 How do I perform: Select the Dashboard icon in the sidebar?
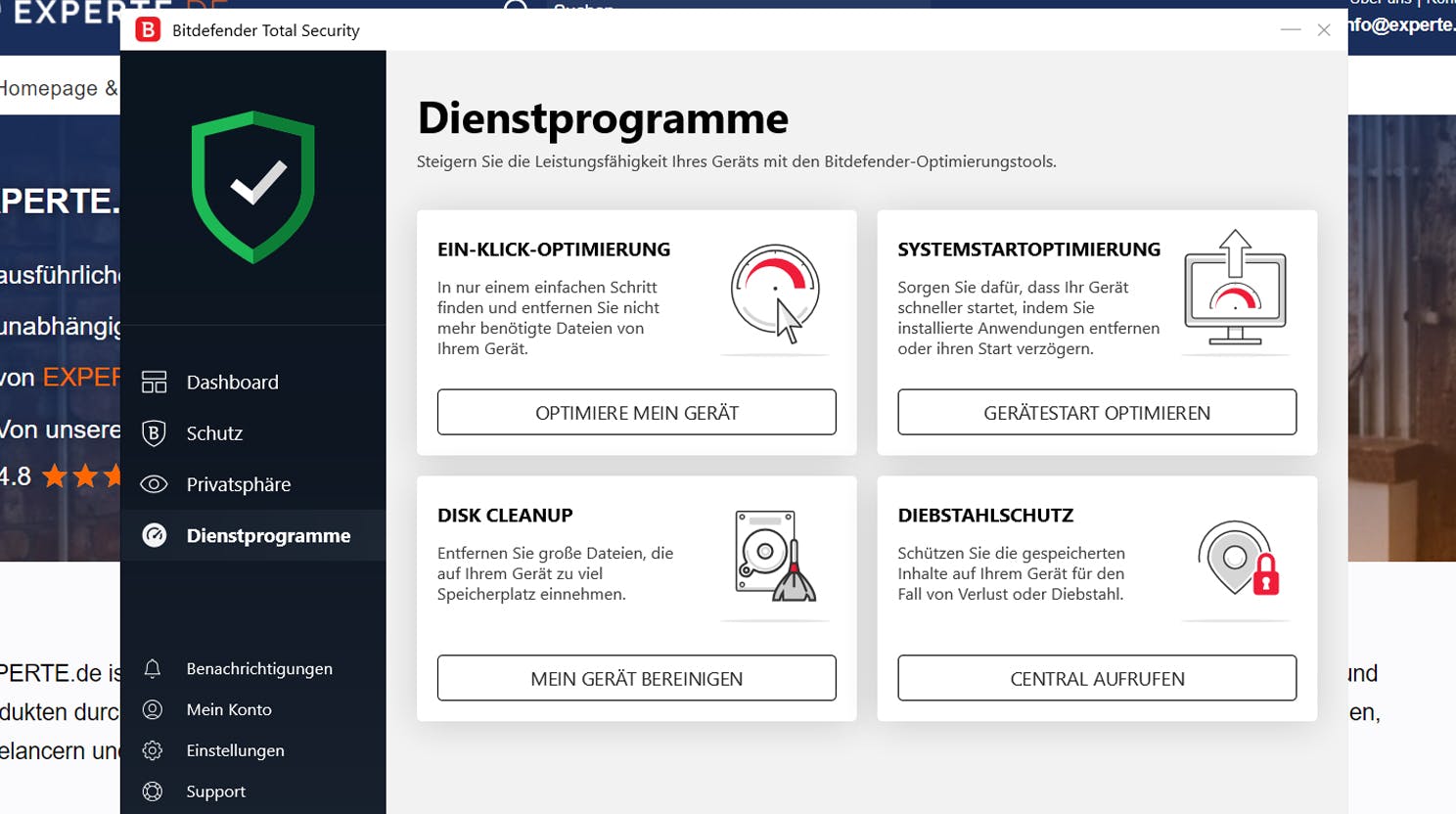154,382
